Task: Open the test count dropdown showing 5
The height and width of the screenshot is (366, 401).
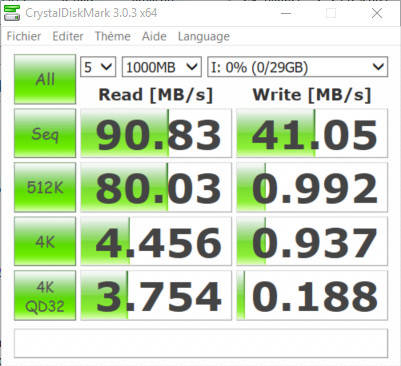Action: (98, 67)
